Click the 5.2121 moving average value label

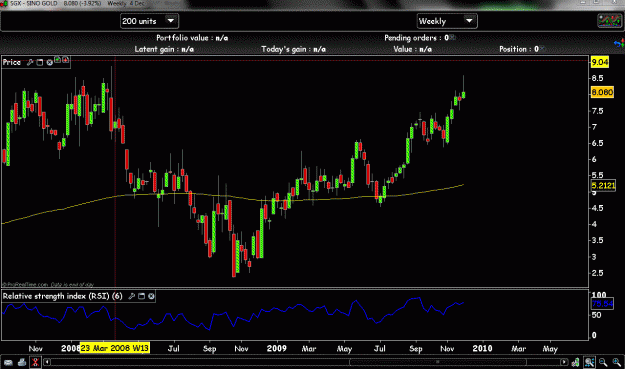(603, 186)
